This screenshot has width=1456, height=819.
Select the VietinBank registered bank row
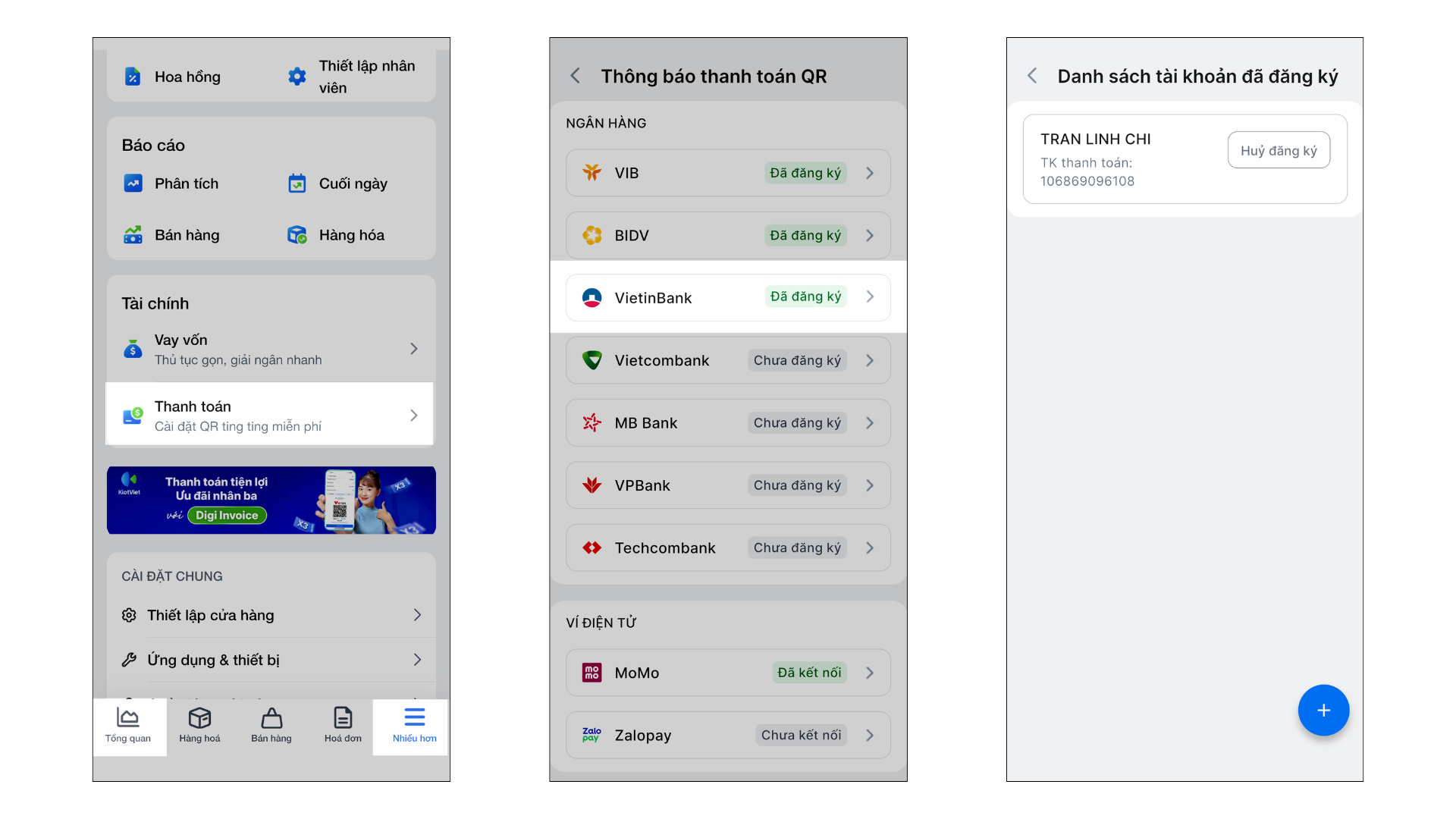click(728, 297)
